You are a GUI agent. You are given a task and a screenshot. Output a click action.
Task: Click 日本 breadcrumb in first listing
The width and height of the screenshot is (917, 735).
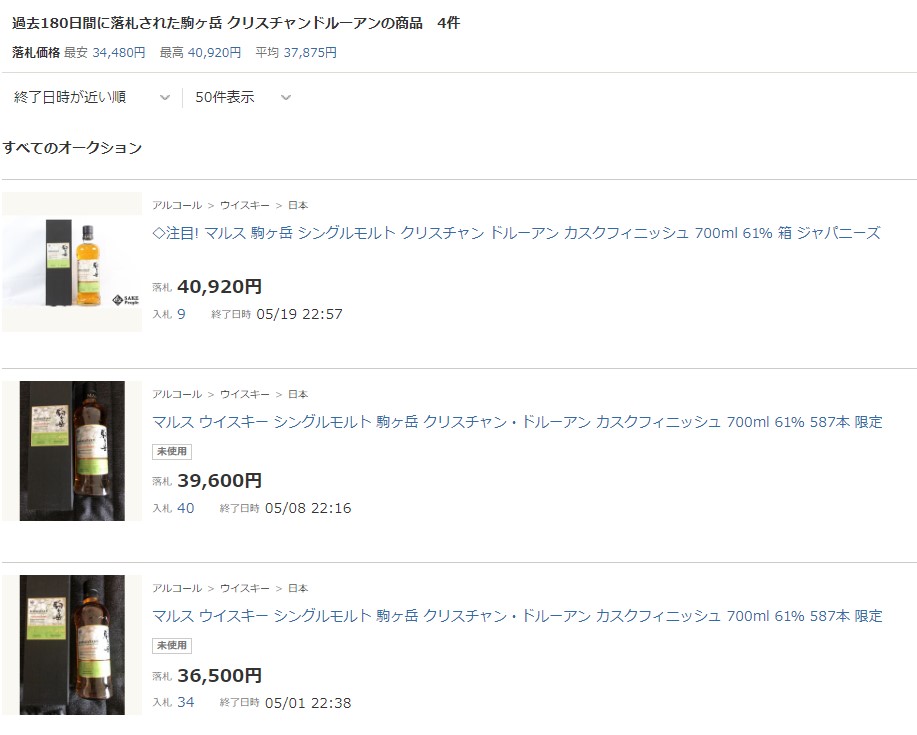298,205
